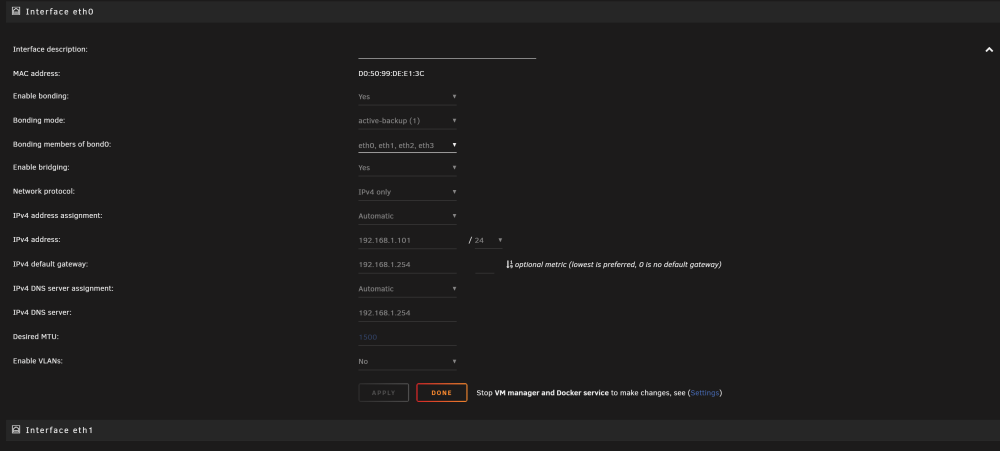Open the Settings link
1000x451 pixels.
pyautogui.click(x=705, y=393)
